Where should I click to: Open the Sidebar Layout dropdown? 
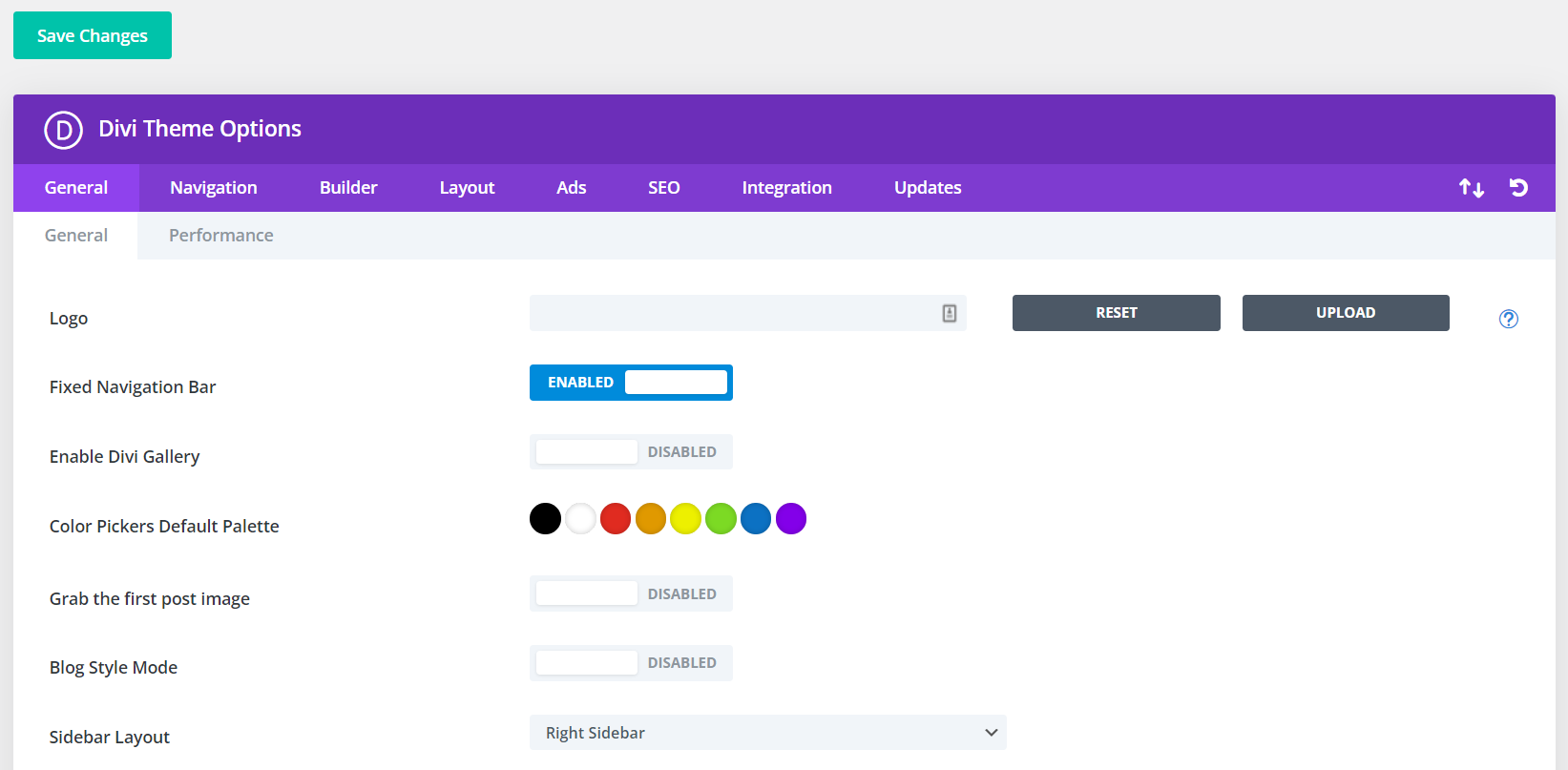tap(768, 733)
